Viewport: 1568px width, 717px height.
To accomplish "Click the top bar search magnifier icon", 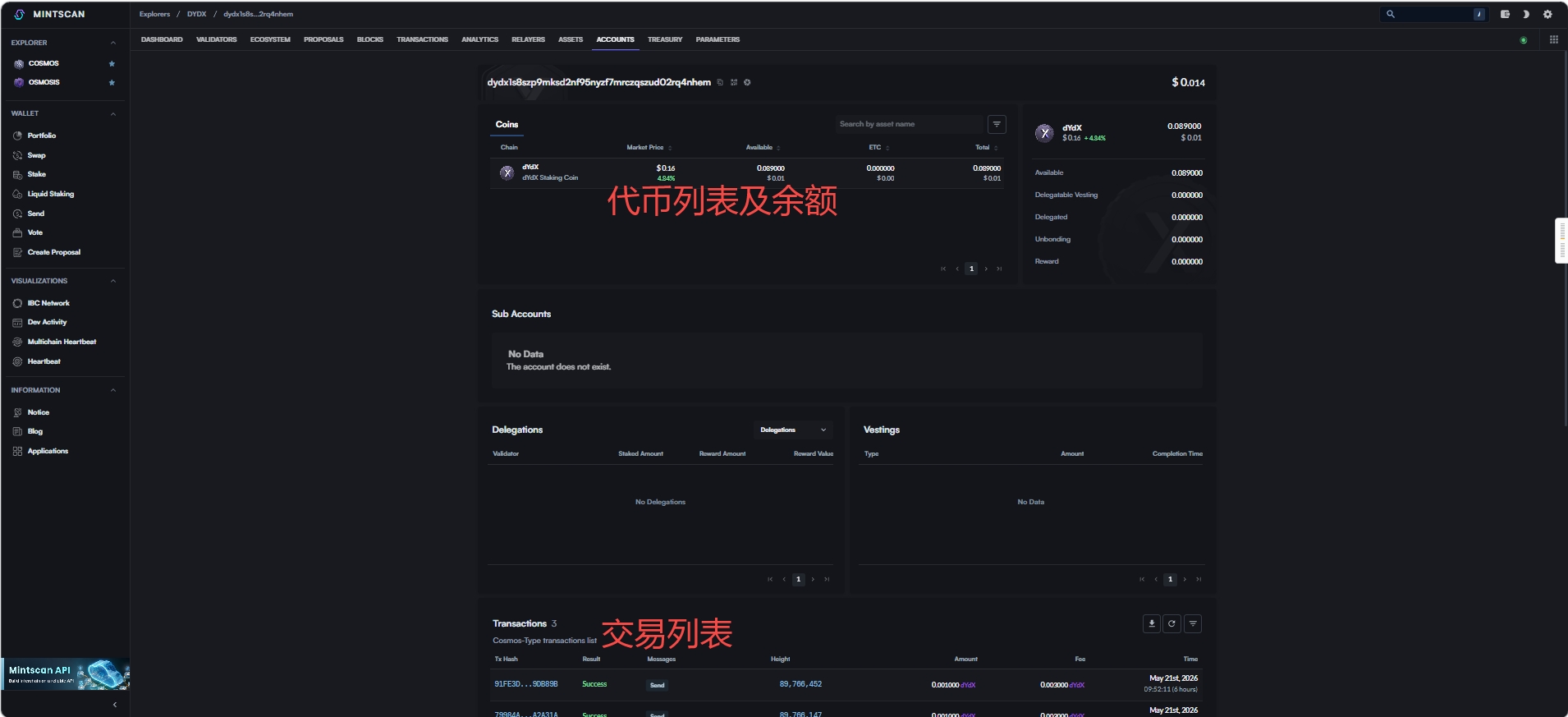I will (1391, 14).
